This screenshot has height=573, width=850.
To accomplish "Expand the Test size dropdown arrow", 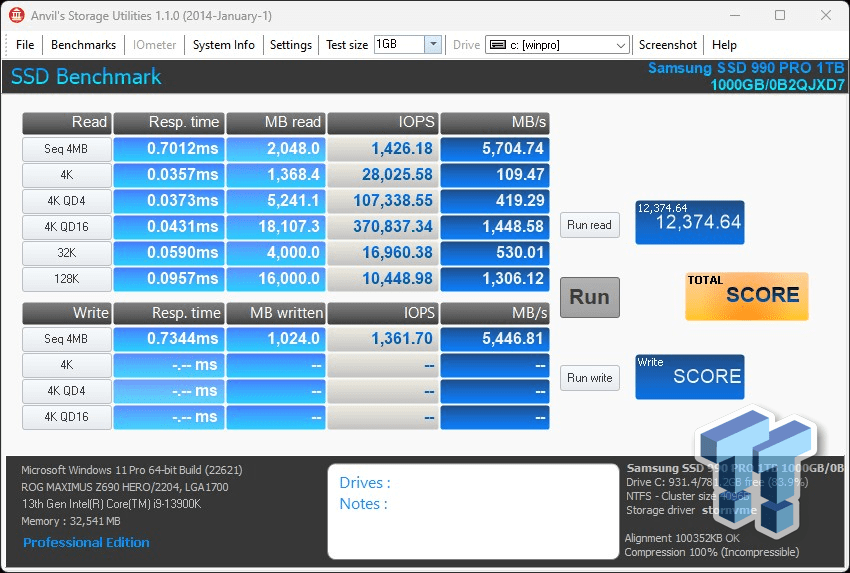I will coord(433,44).
